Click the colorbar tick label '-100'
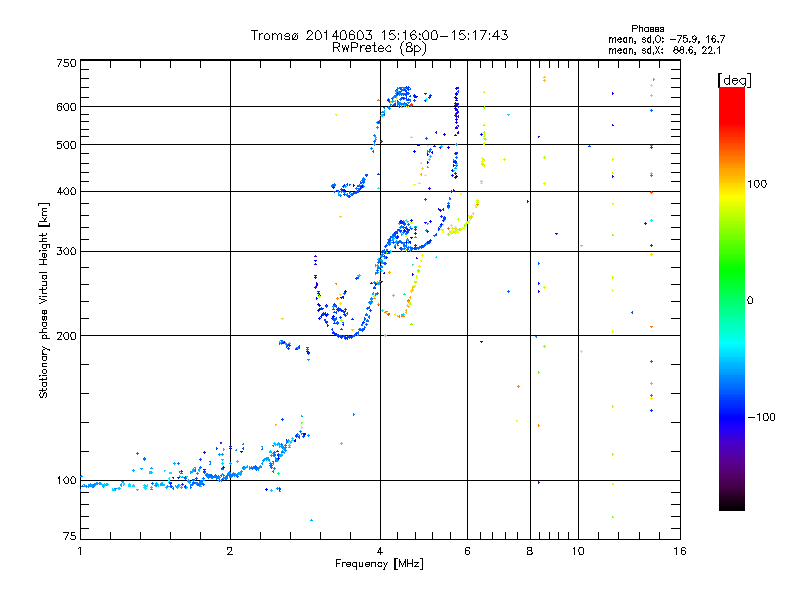Image resolution: width=800 pixels, height=600 pixels. pos(762,417)
